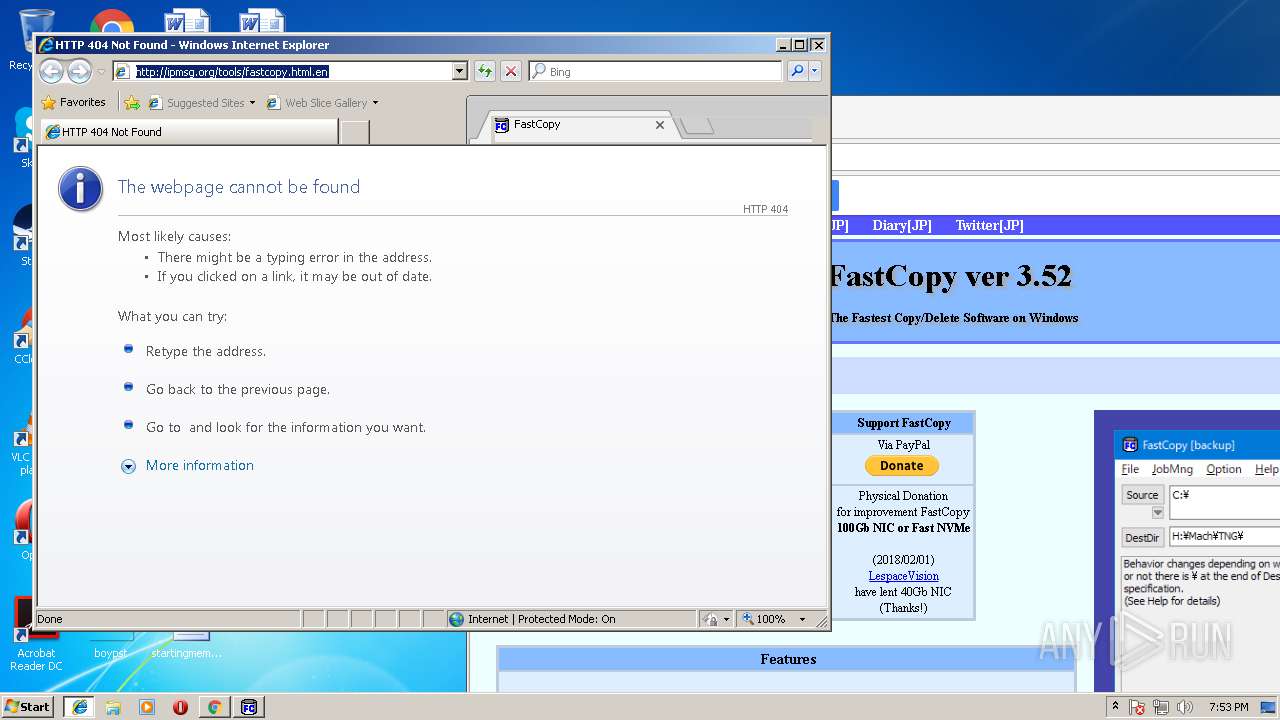Expand the More information section
This screenshot has height=720, width=1280.
pos(128,466)
